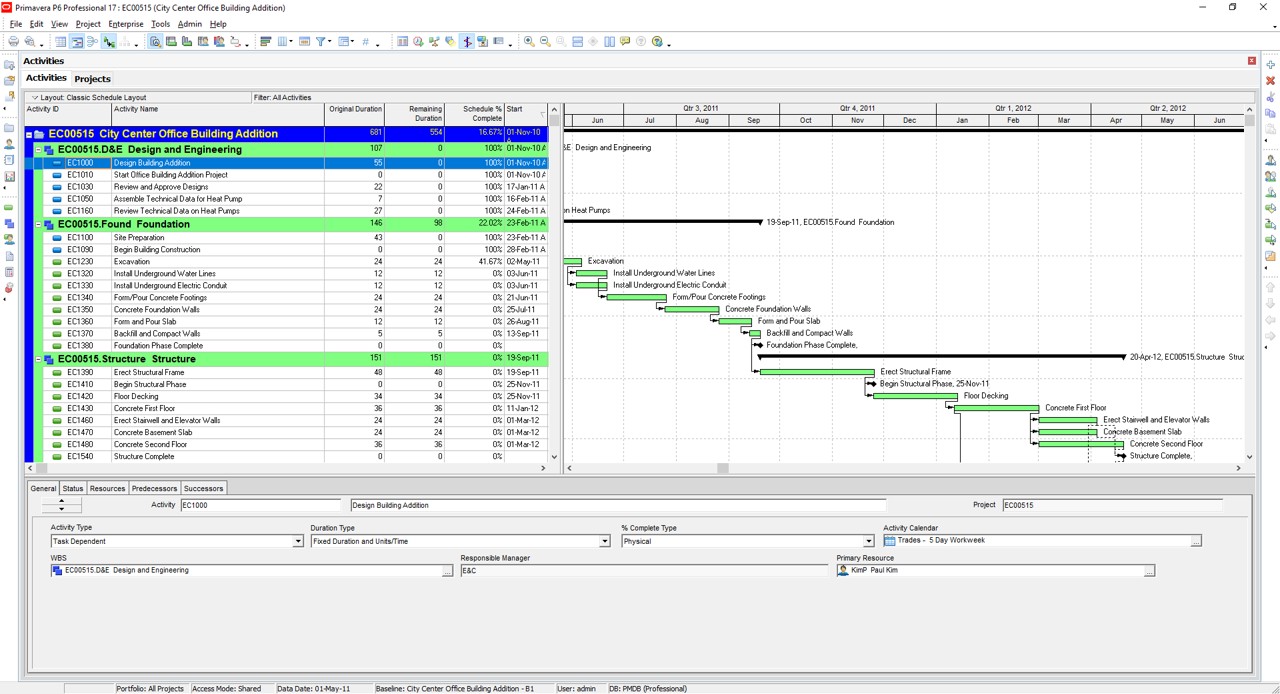Click the Help question mark icon

(657, 42)
